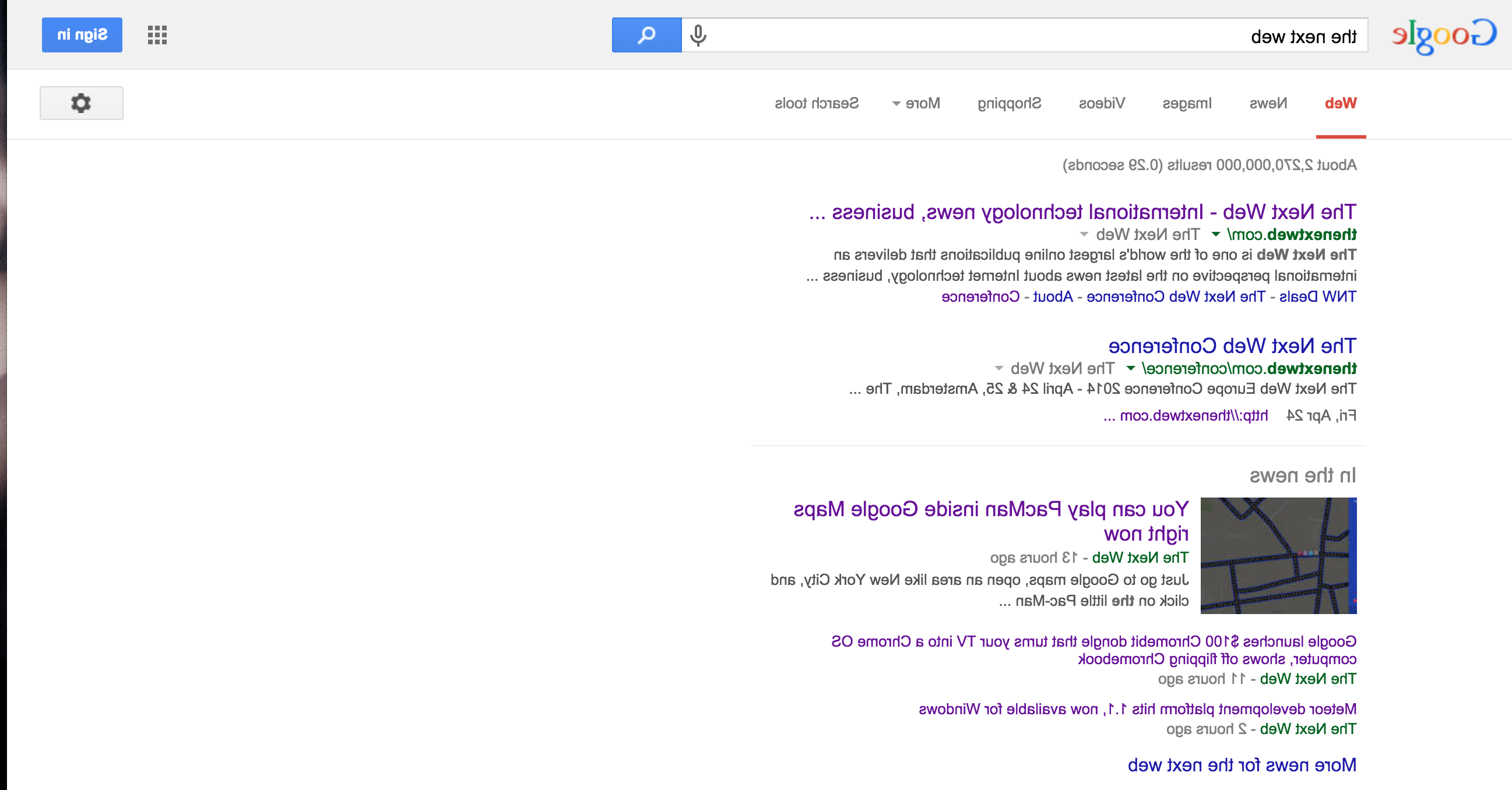Expand the More search categories dropdown
Viewport: 1512px width, 790px height.
pos(916,104)
